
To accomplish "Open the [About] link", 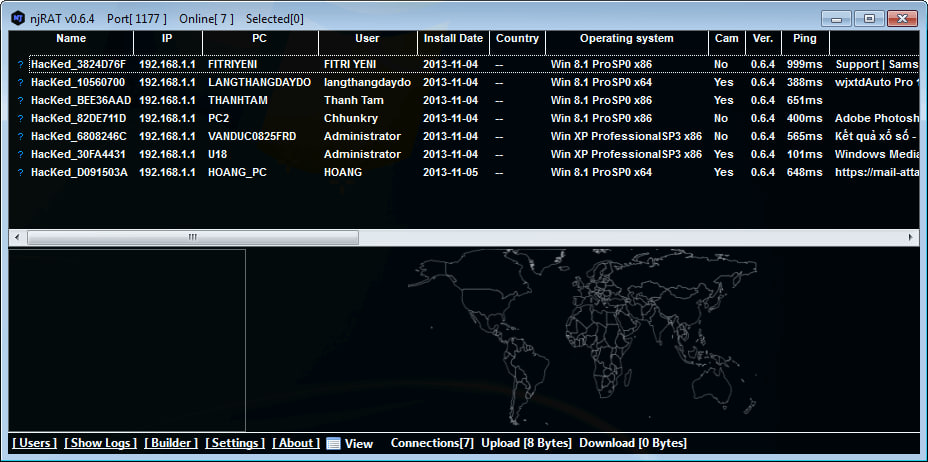I will point(296,443).
